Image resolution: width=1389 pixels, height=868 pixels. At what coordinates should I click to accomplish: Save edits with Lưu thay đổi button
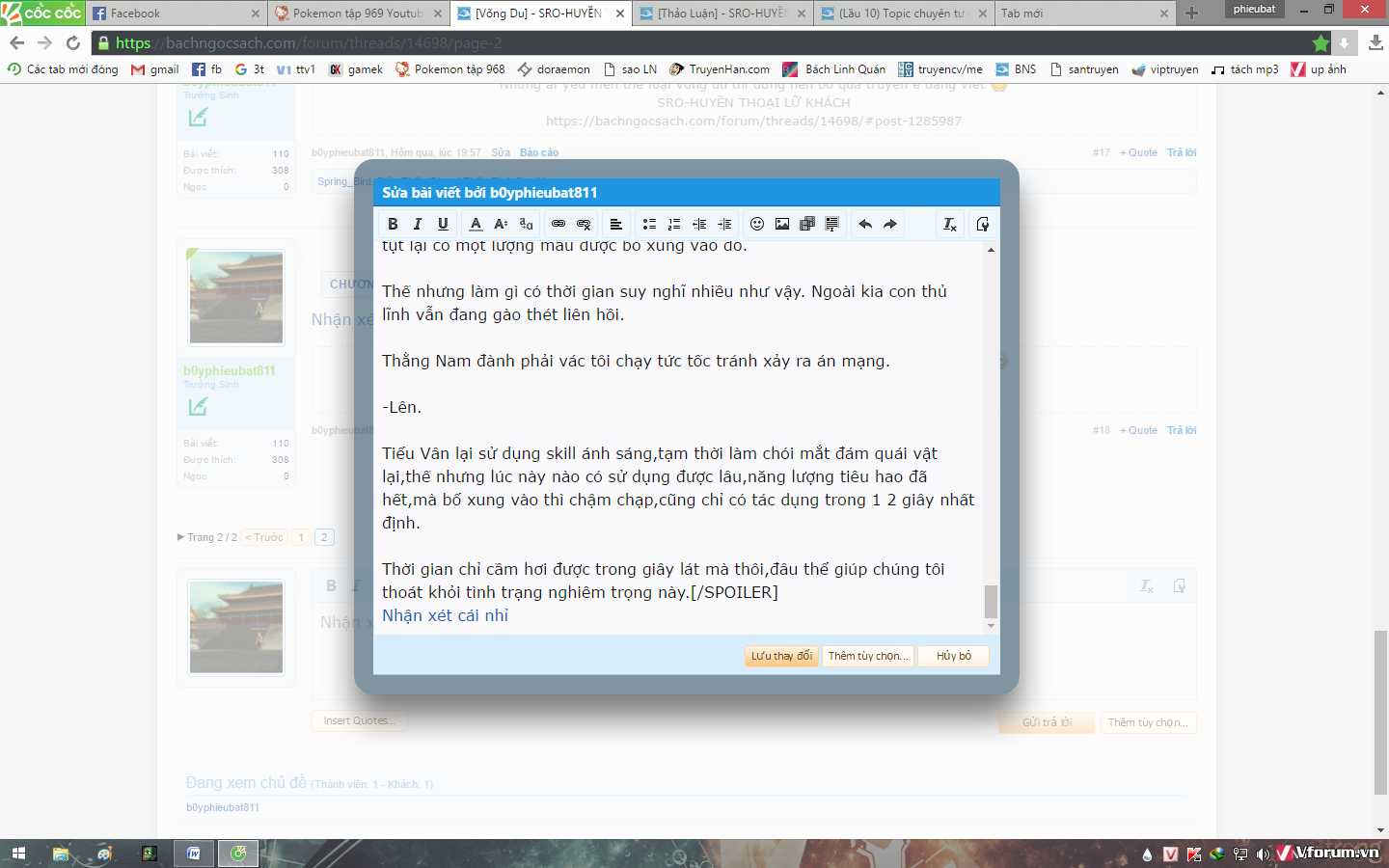(781, 656)
